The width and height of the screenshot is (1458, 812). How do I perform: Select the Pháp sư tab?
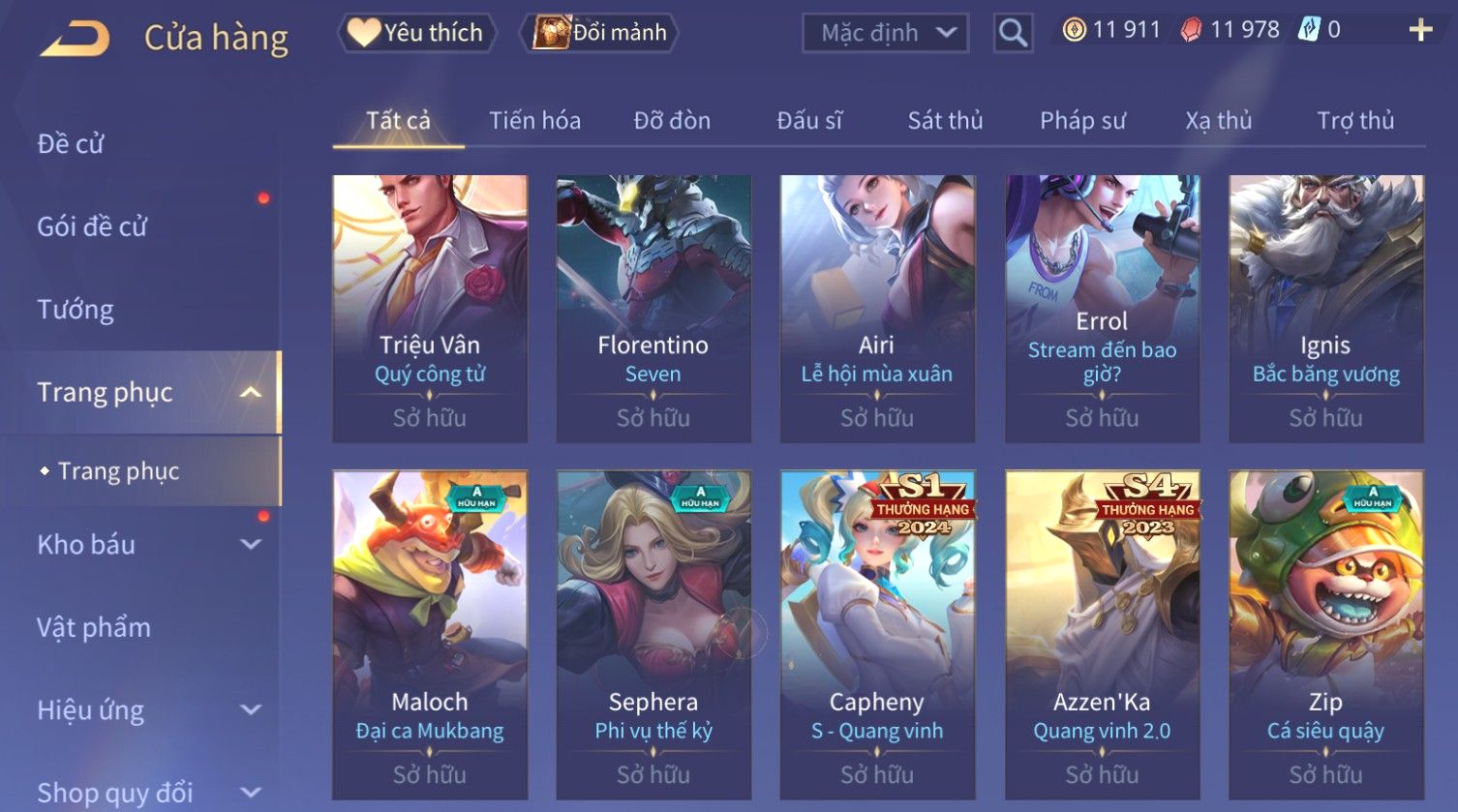(1082, 120)
